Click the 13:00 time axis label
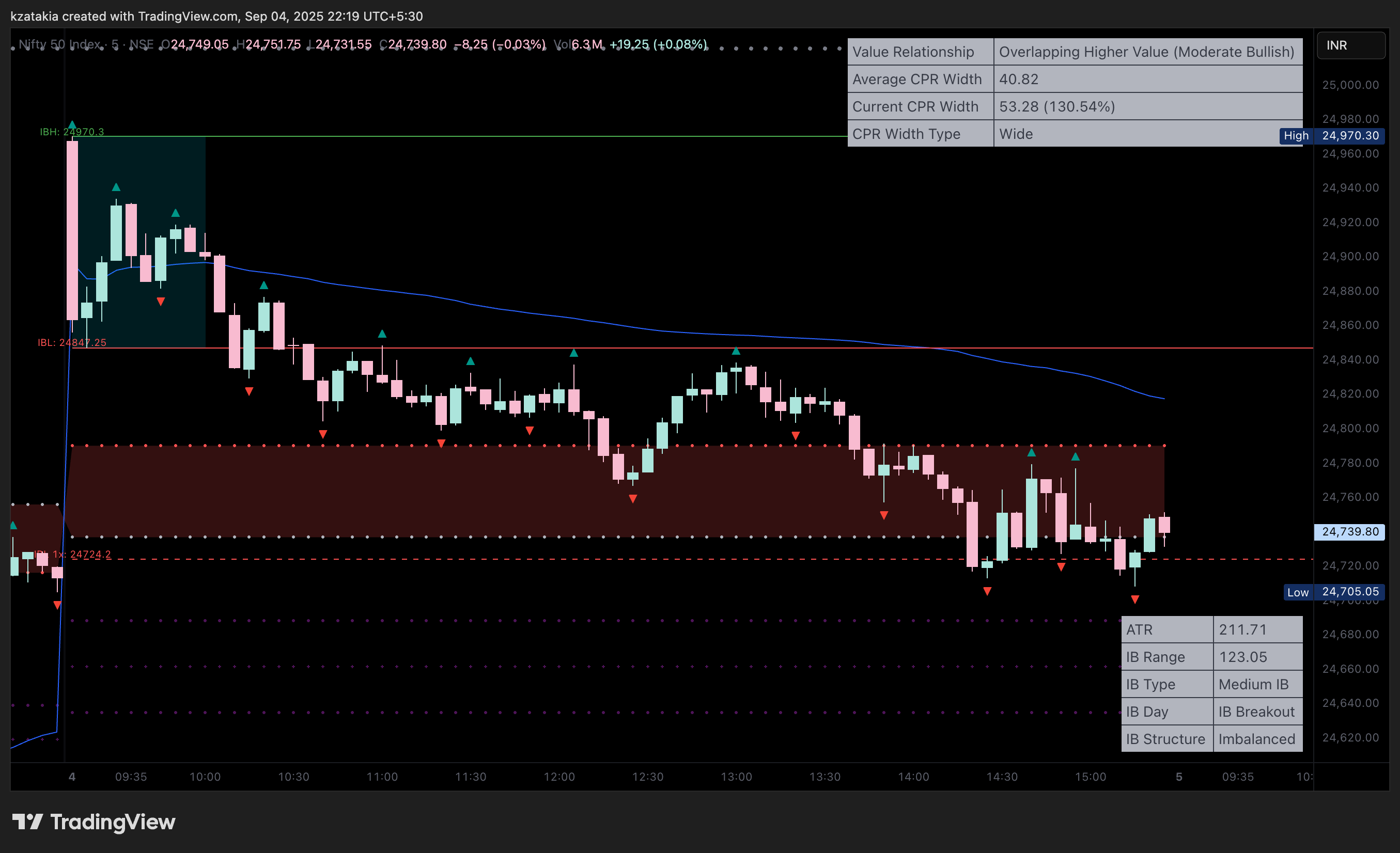The height and width of the screenshot is (853, 1400). click(736, 777)
